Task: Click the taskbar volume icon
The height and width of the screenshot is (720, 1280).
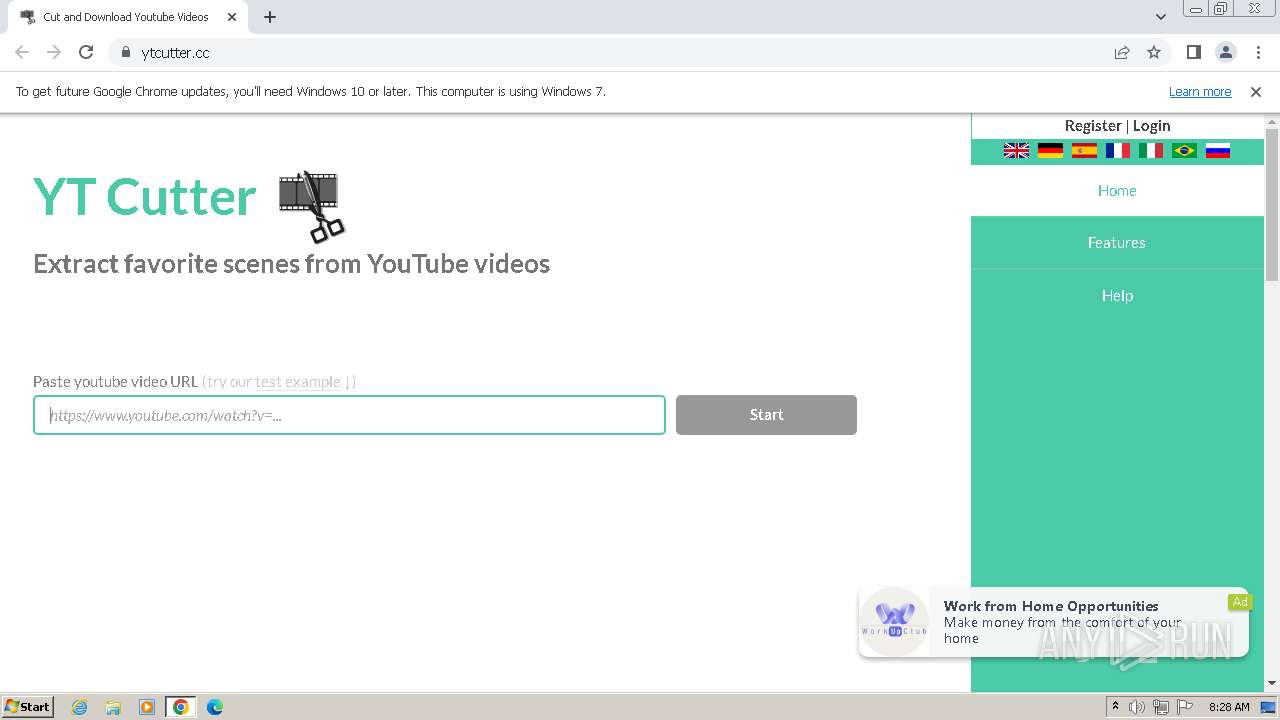Action: [1137, 707]
